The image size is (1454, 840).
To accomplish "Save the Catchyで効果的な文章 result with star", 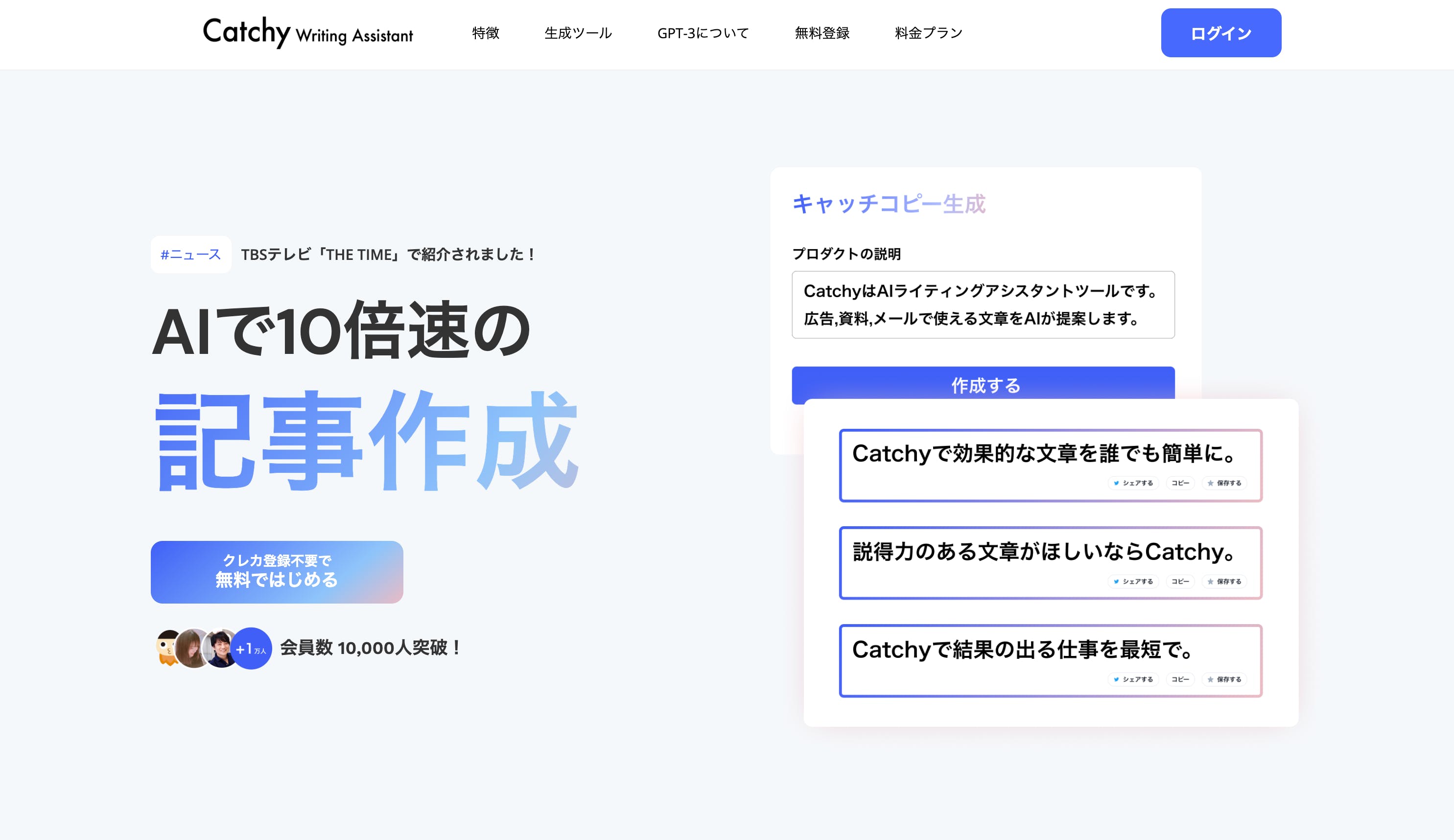I will [x=1224, y=483].
